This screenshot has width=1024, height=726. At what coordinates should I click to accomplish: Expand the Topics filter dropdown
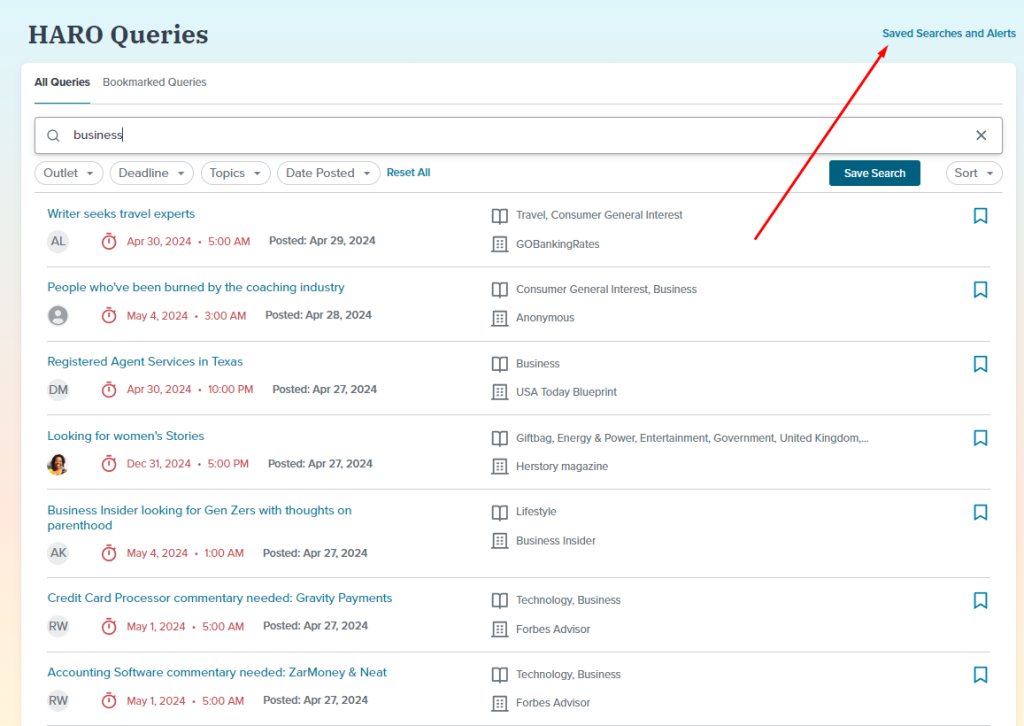point(235,173)
